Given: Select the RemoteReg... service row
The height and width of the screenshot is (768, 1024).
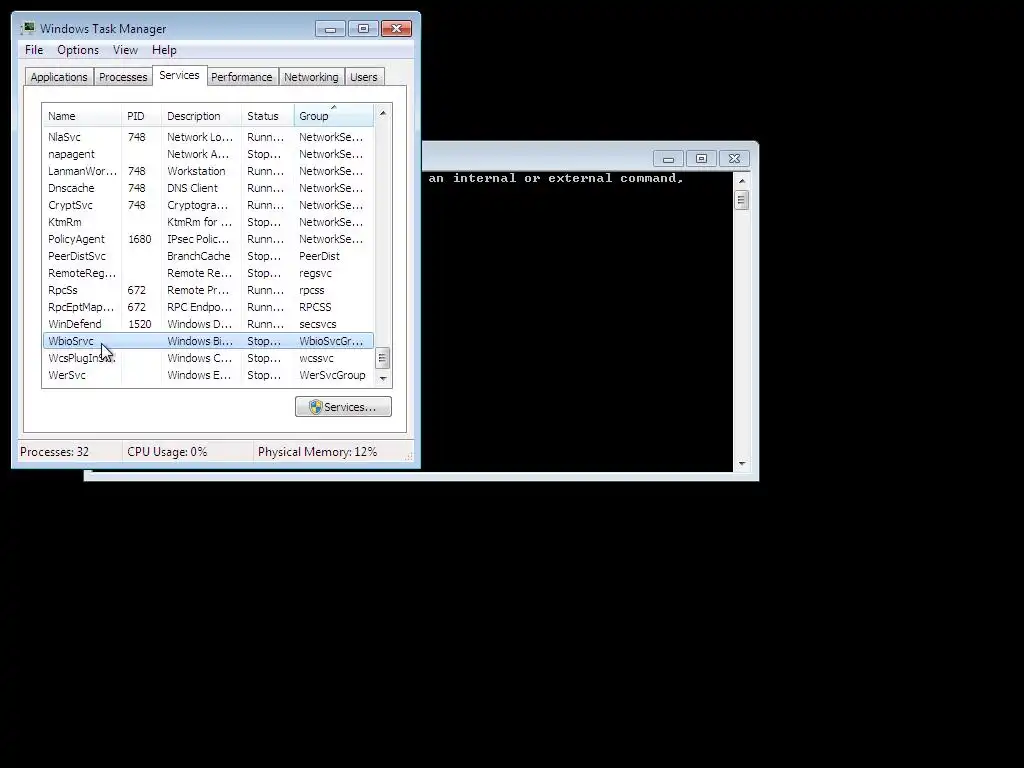Looking at the screenshot, I should pos(208,273).
